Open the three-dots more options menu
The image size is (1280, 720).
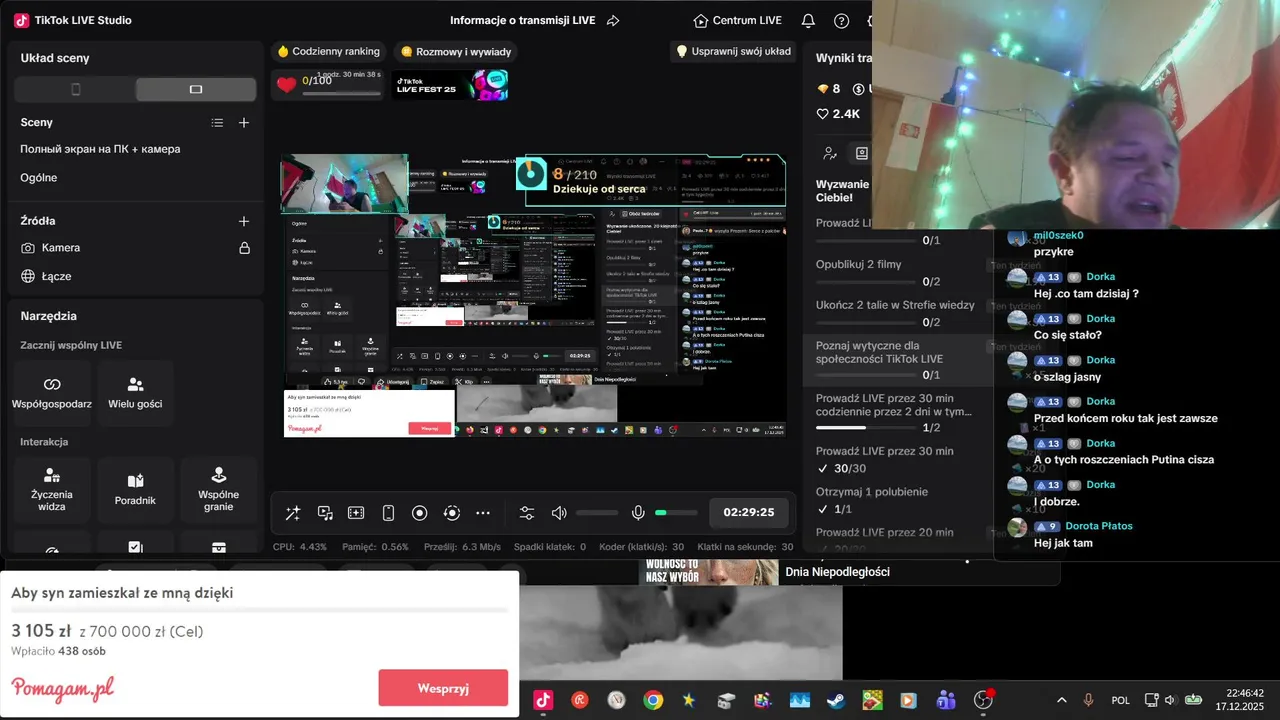coord(483,513)
